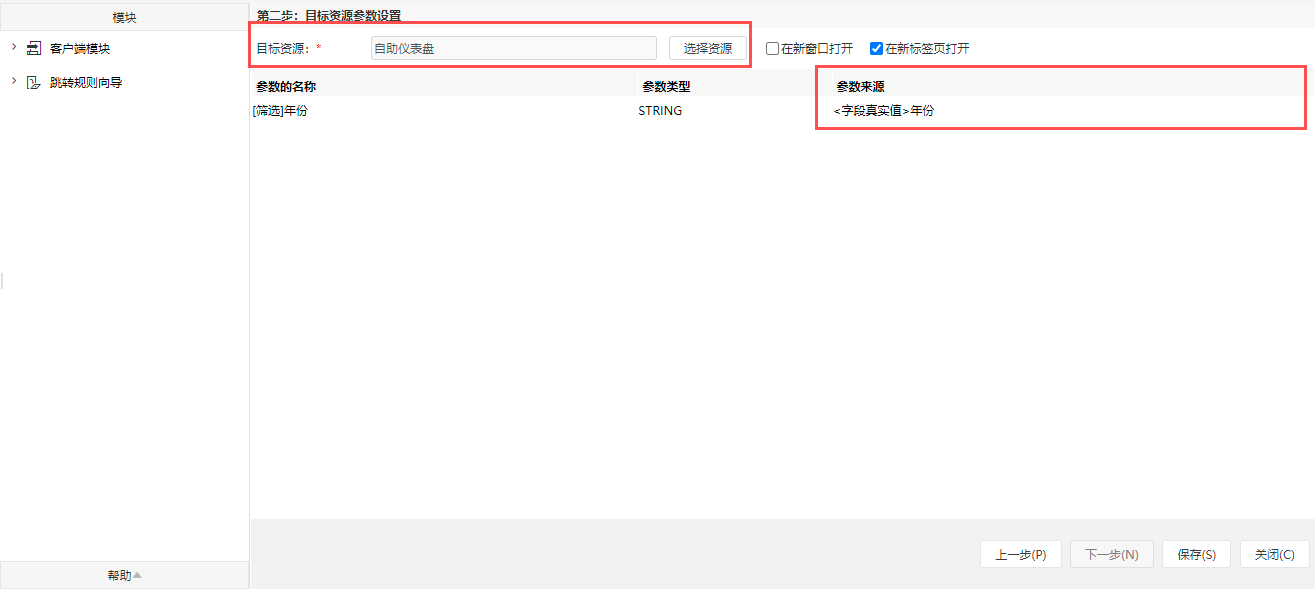Click the 跳转规则向导 wizard icon

33,82
